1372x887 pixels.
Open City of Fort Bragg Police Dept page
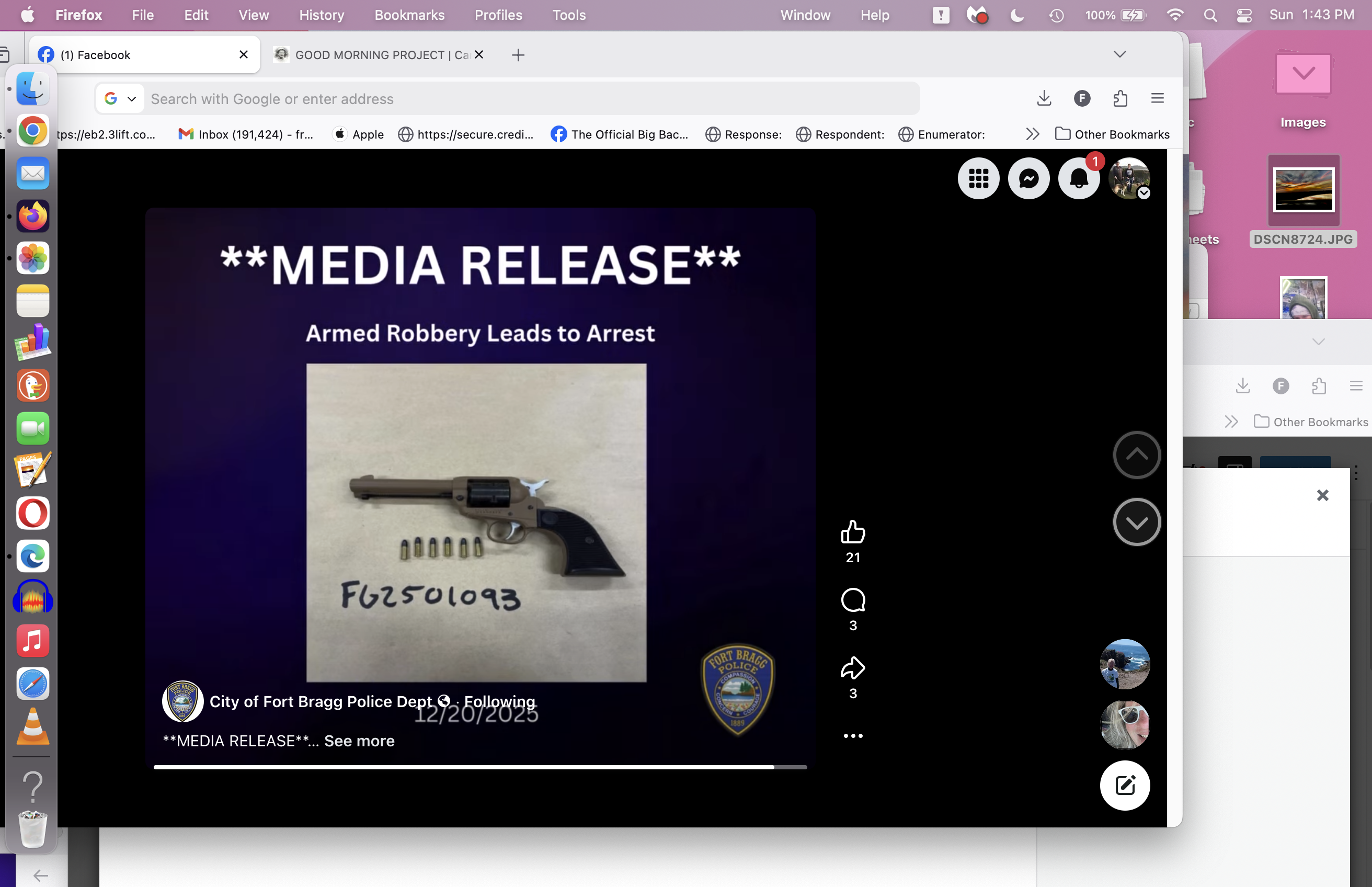click(320, 701)
